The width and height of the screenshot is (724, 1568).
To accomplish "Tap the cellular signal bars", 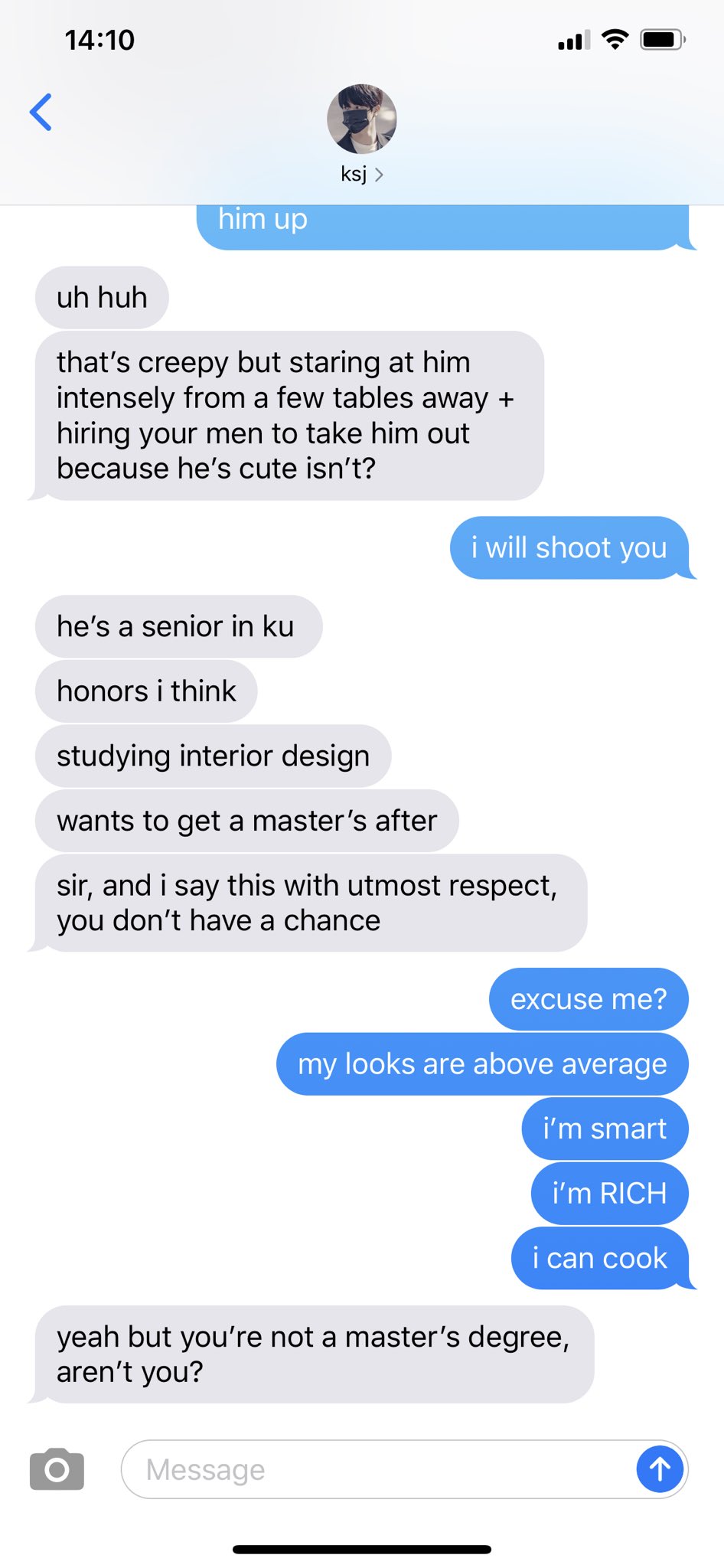I will tap(575, 40).
